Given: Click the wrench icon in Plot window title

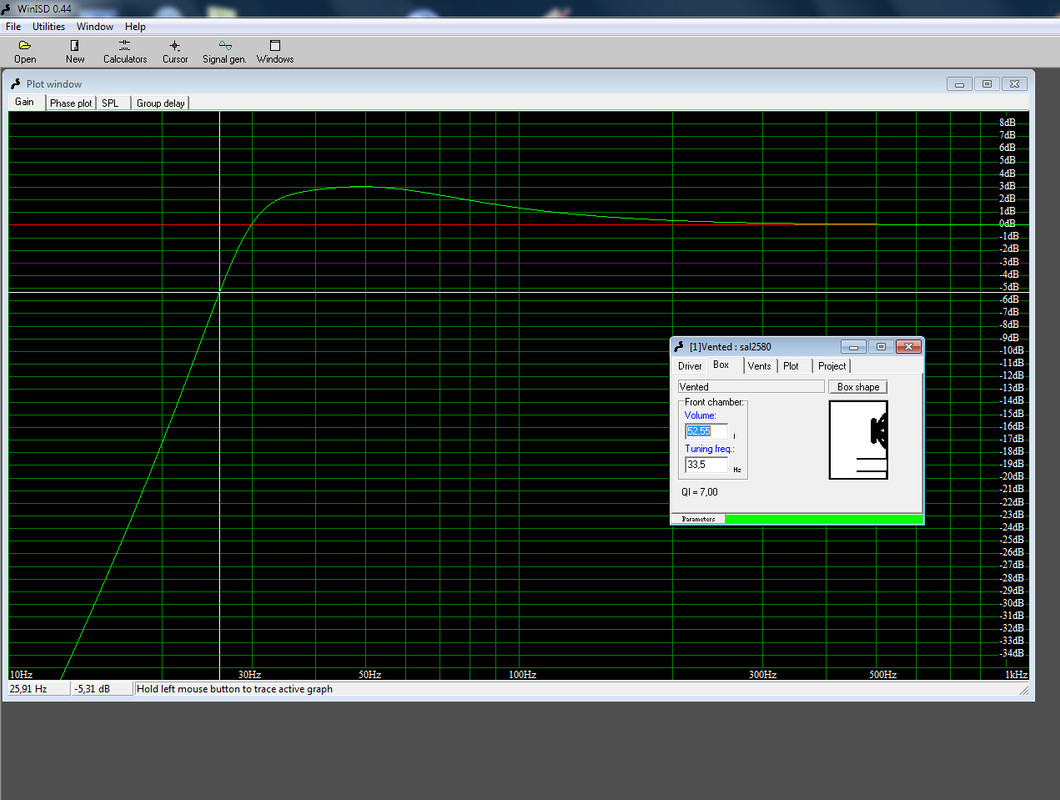Looking at the screenshot, I should point(16,84).
